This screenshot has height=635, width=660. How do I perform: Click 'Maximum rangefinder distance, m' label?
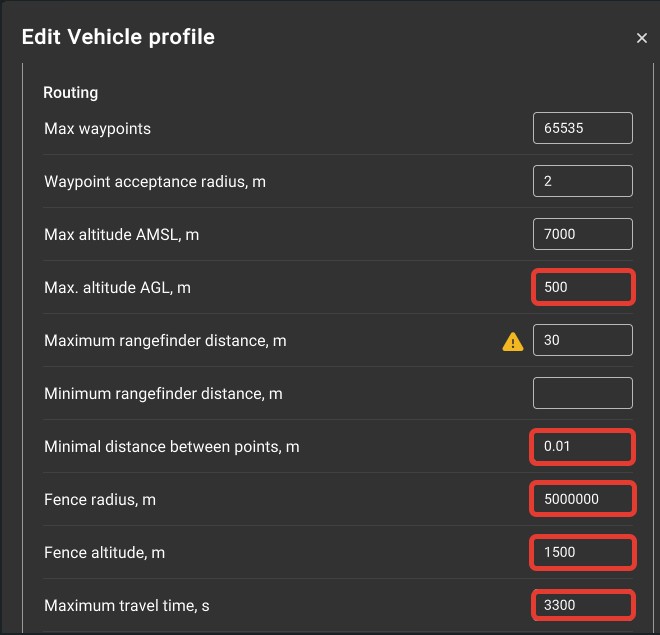click(x=165, y=341)
